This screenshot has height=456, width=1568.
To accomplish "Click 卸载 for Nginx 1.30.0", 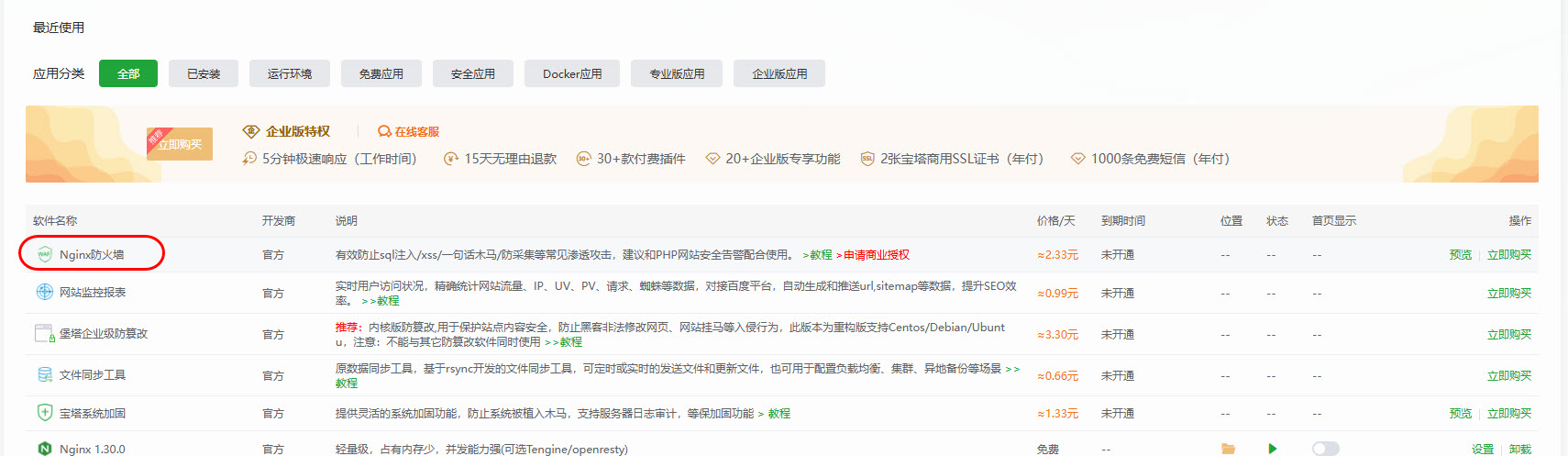I will (1520, 449).
